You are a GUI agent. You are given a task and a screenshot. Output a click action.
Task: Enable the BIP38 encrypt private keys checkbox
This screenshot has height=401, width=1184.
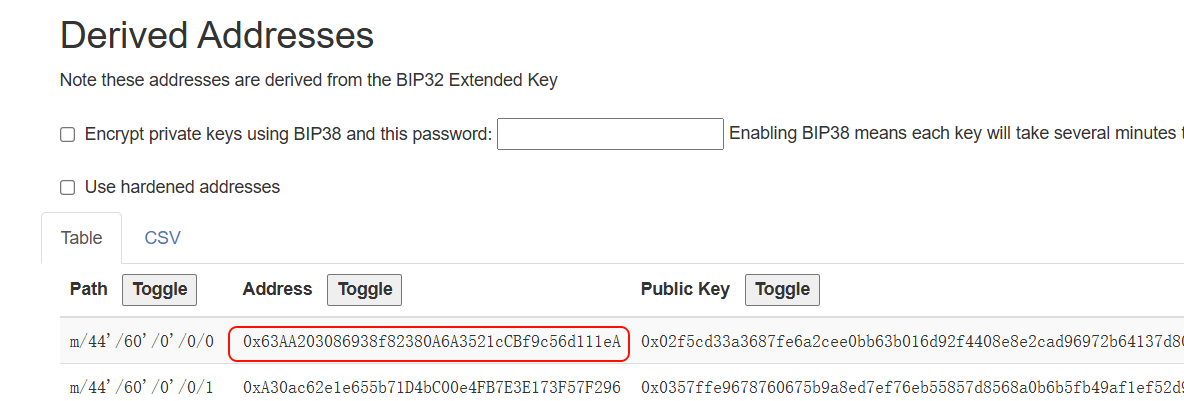[x=68, y=135]
